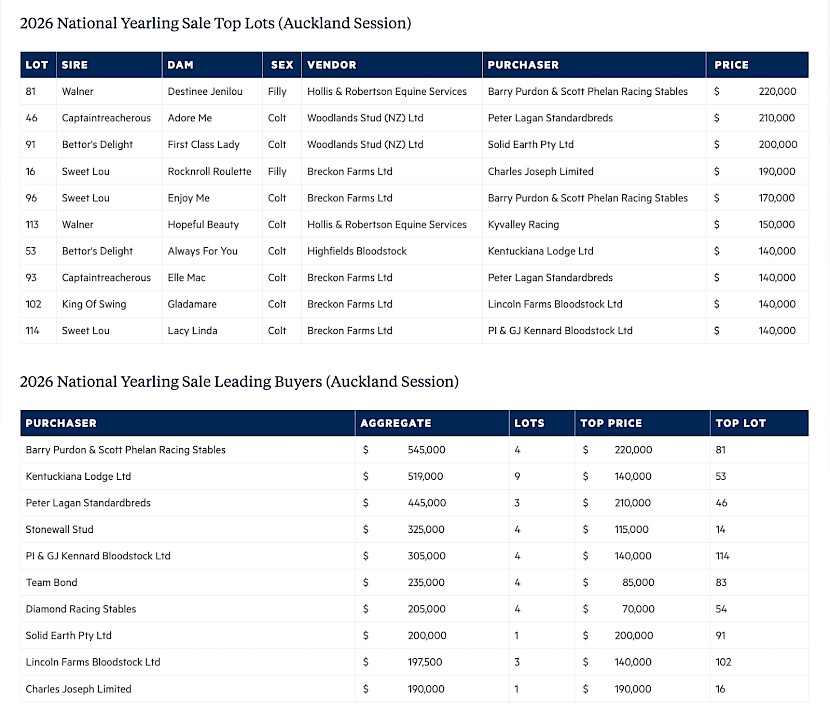Select the Destinee Jenilou dam cell

(205, 91)
